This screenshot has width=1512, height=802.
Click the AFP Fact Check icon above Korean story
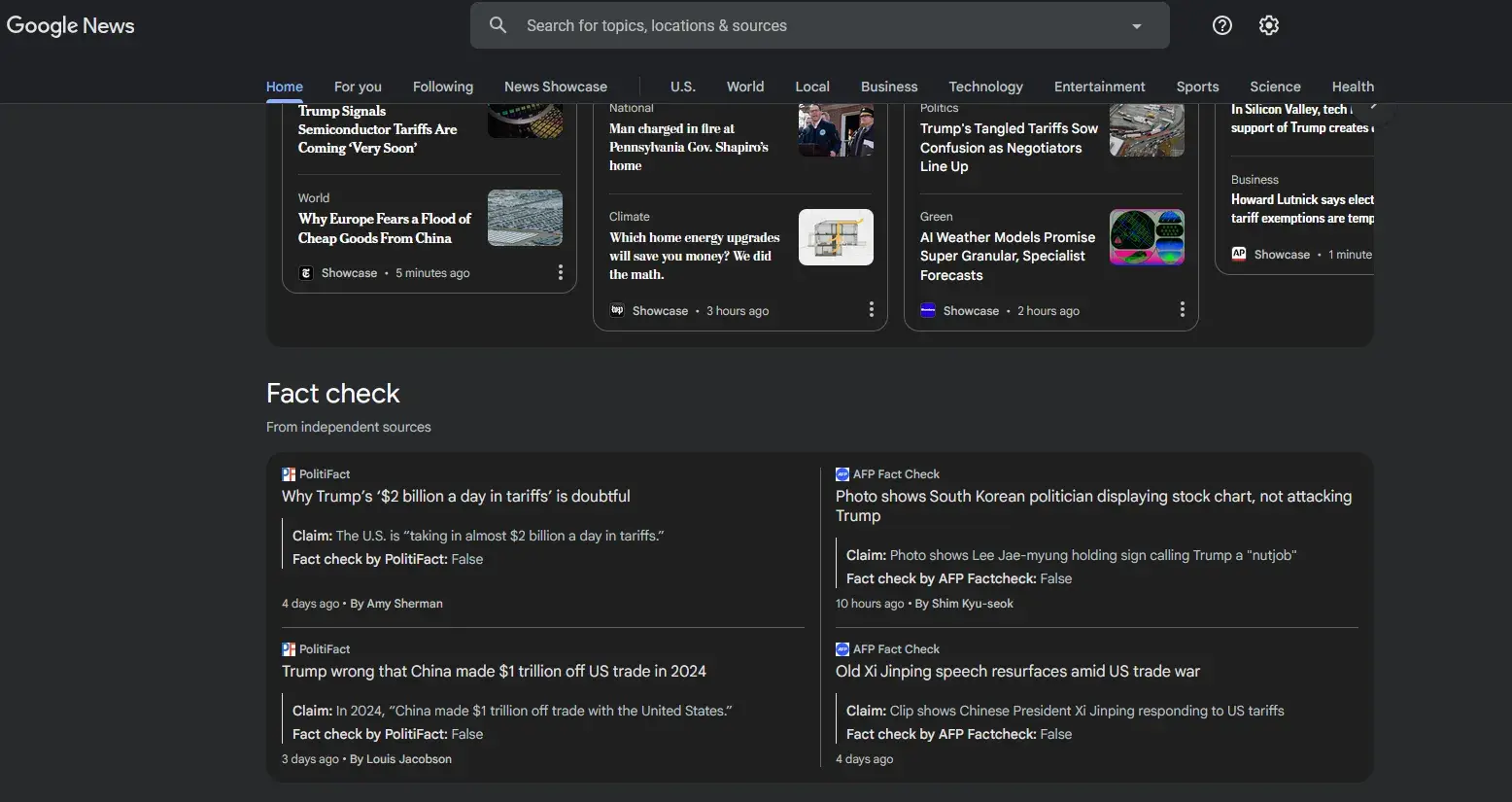point(842,474)
